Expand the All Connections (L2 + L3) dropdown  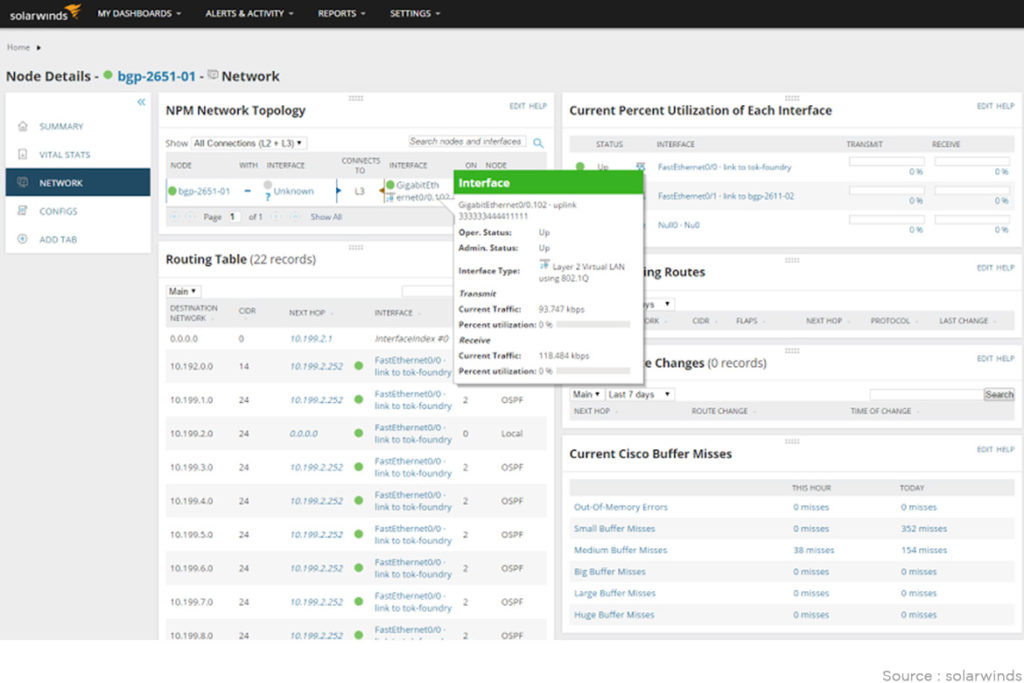(x=248, y=143)
